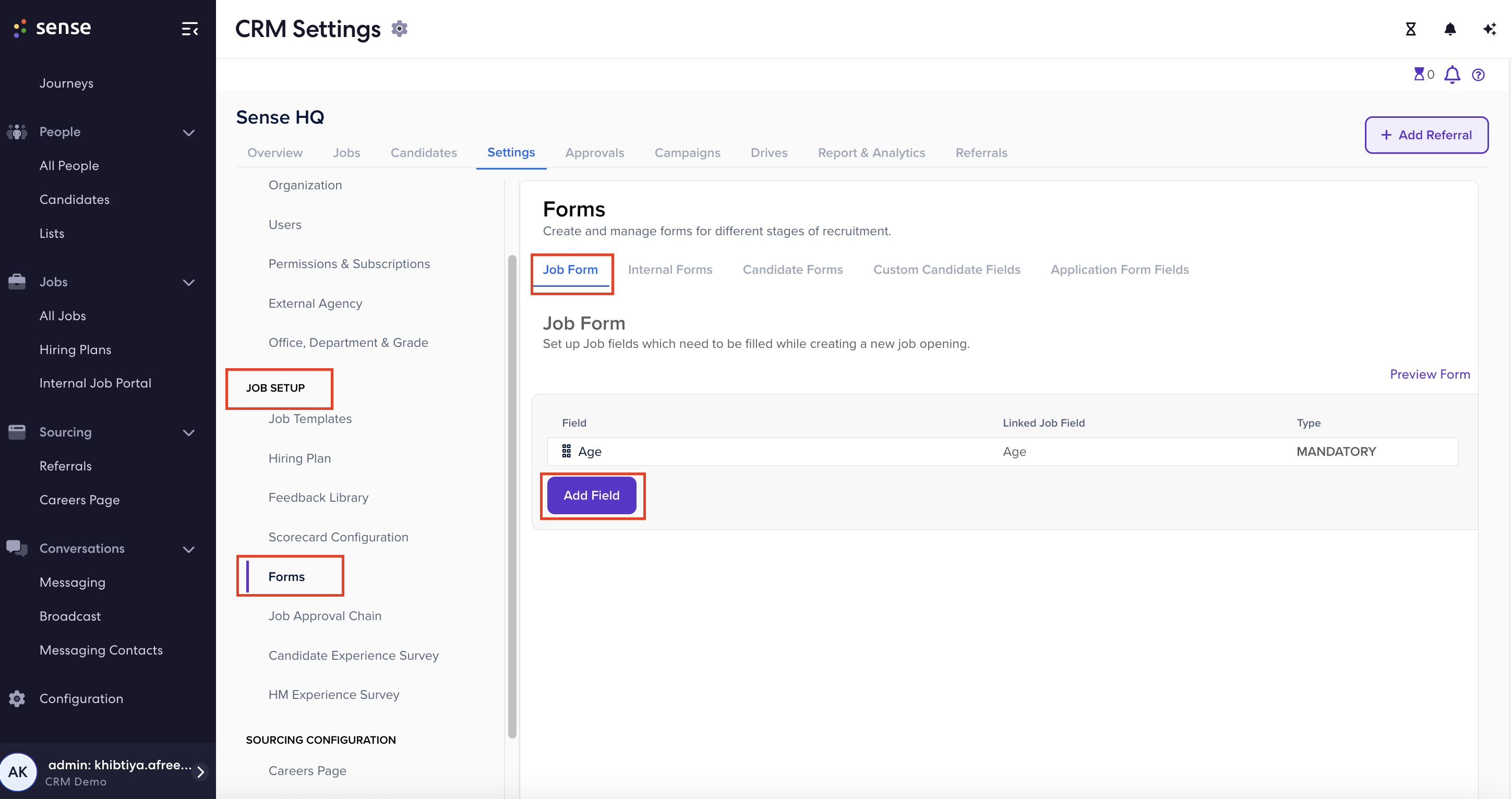This screenshot has height=799, width=1512.
Task: Click the Conversations chat icon
Action: (17, 548)
